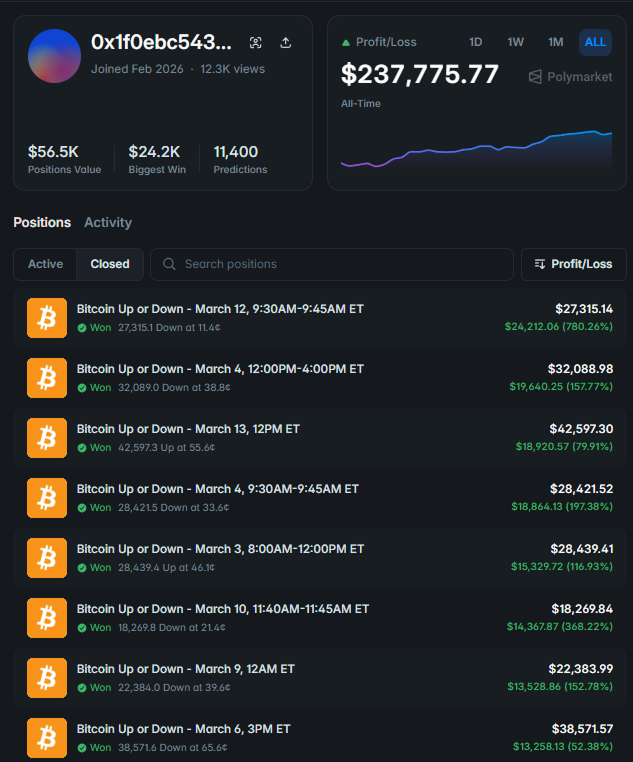633x762 pixels.
Task: Open Bitcoin Up or Down March 9, 12AM ET
Action: point(186,669)
